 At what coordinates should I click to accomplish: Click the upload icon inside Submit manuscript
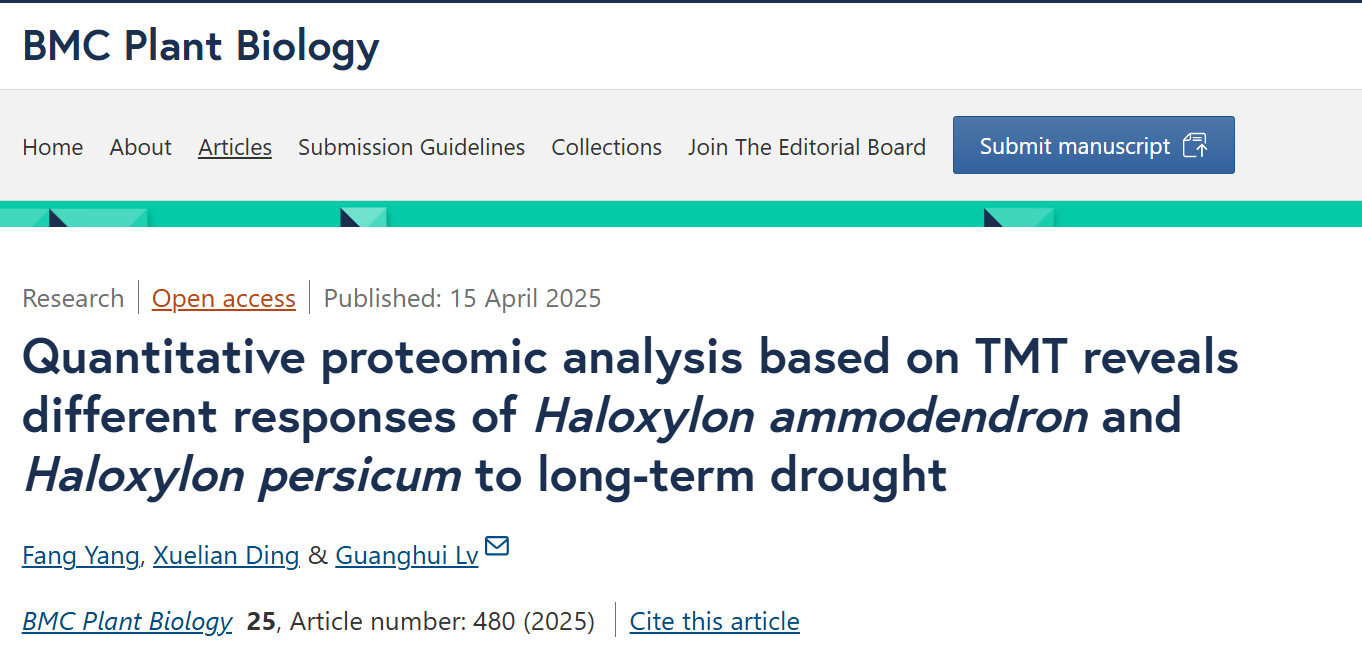[1195, 146]
